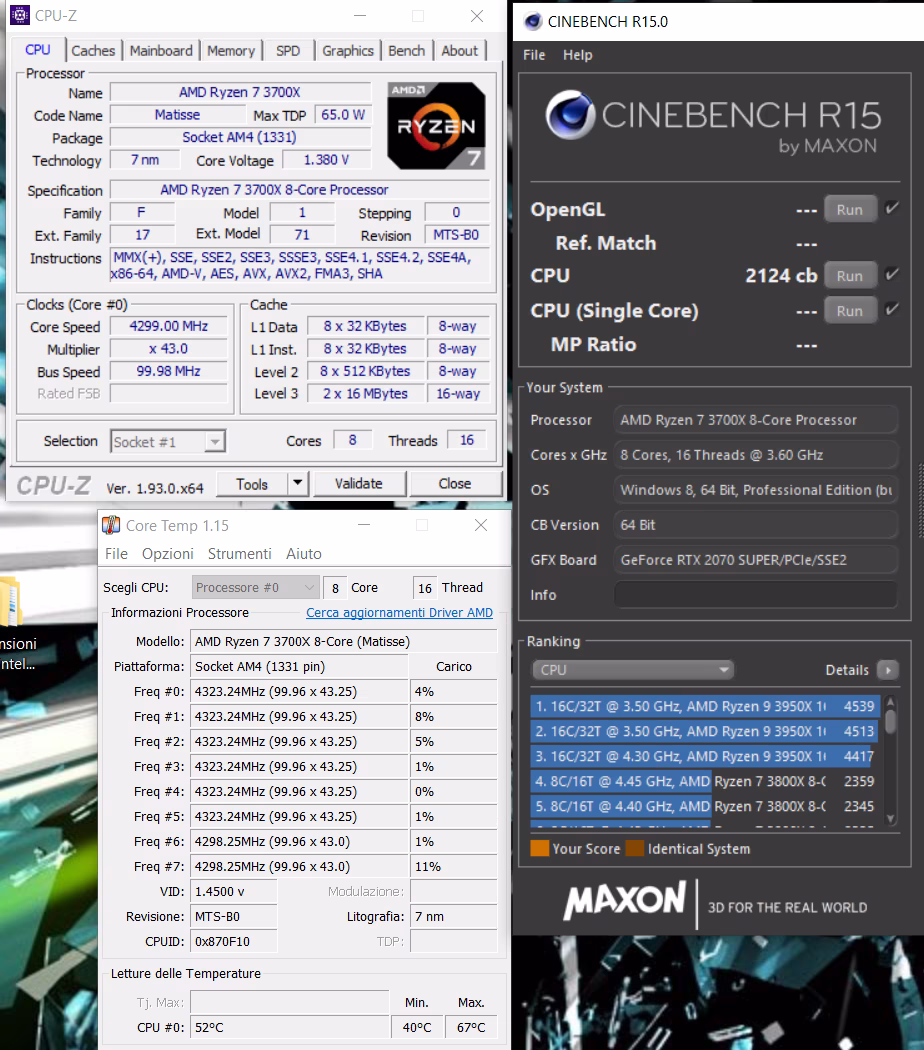
Task: Select ranking entry 3 with score 4417
Action: pos(704,756)
